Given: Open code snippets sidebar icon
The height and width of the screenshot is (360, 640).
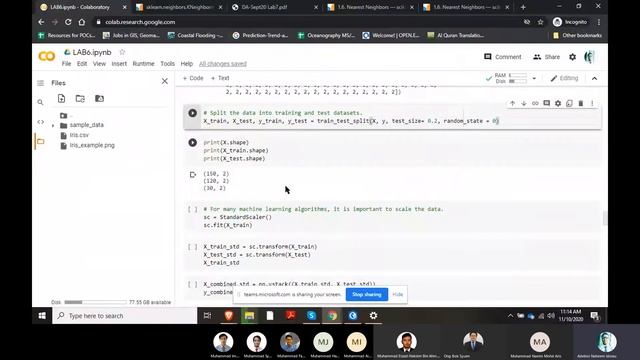Looking at the screenshot, I should [40, 122].
